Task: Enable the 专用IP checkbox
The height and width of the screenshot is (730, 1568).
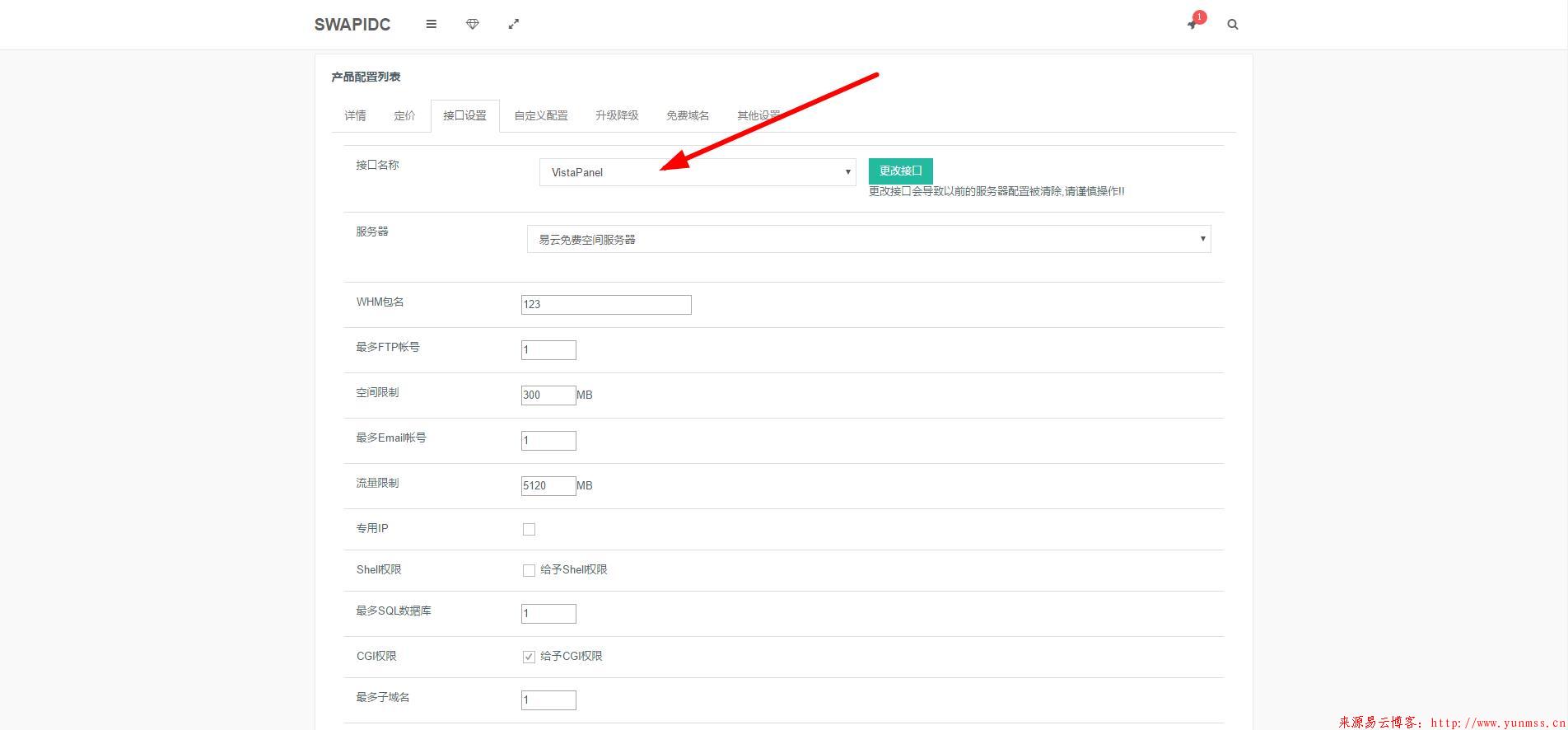Action: coord(529,529)
